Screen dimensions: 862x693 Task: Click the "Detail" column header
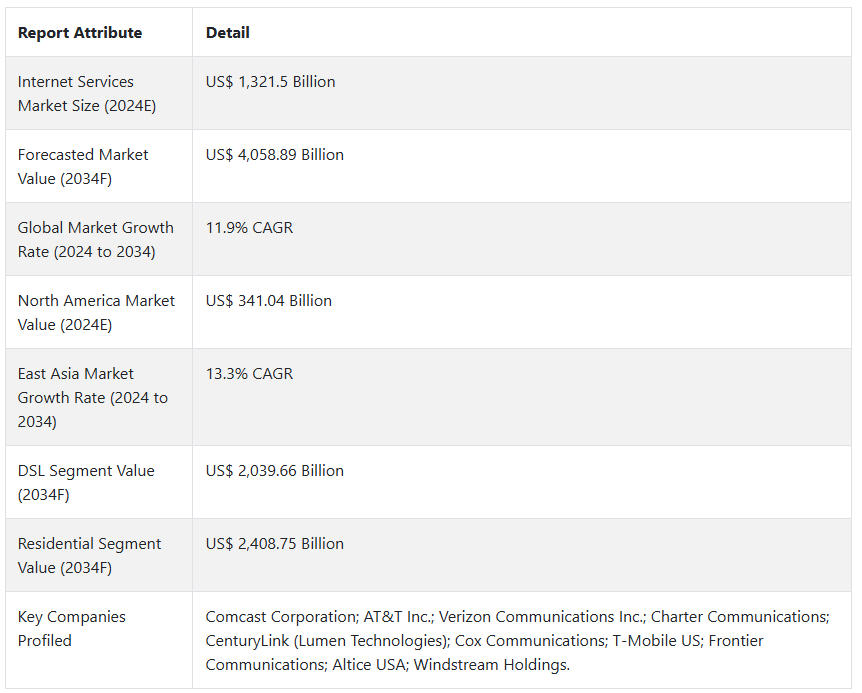pyautogui.click(x=228, y=33)
